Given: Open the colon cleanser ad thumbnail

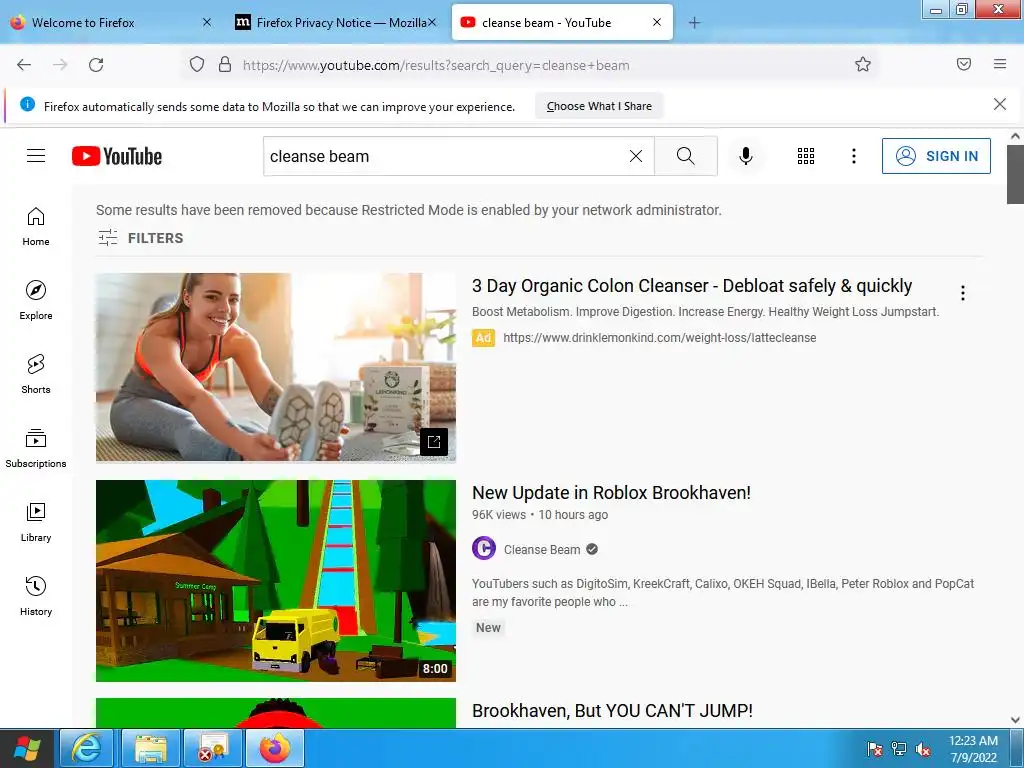Looking at the screenshot, I should pyautogui.click(x=276, y=368).
